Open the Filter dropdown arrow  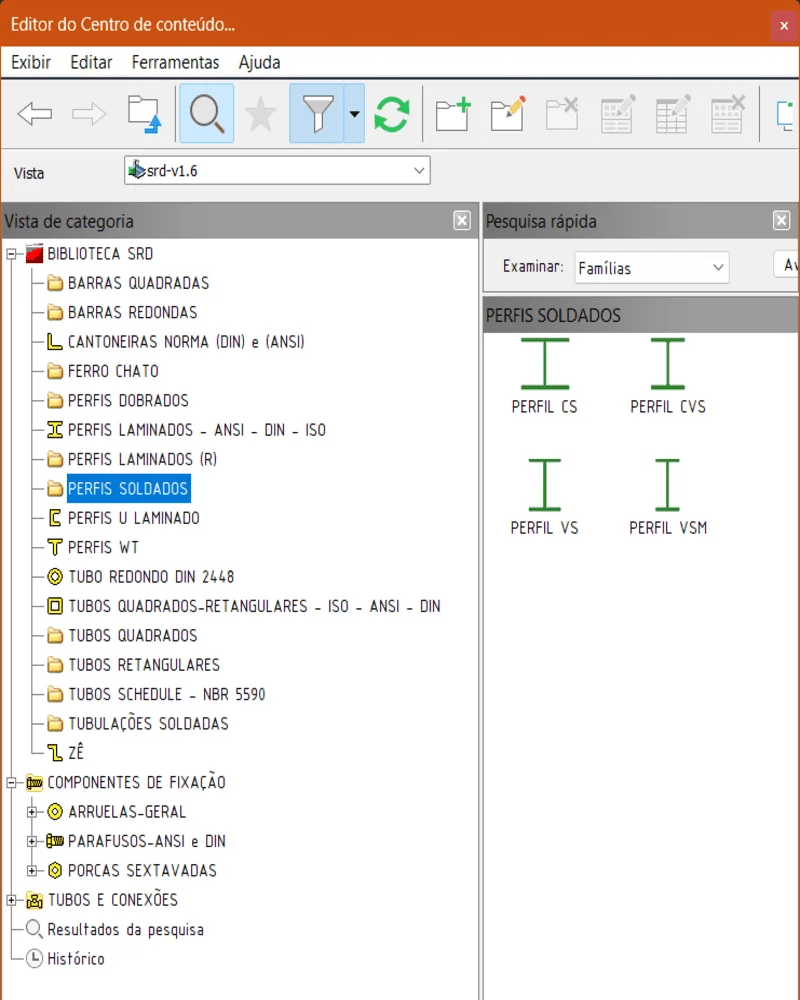(x=354, y=114)
